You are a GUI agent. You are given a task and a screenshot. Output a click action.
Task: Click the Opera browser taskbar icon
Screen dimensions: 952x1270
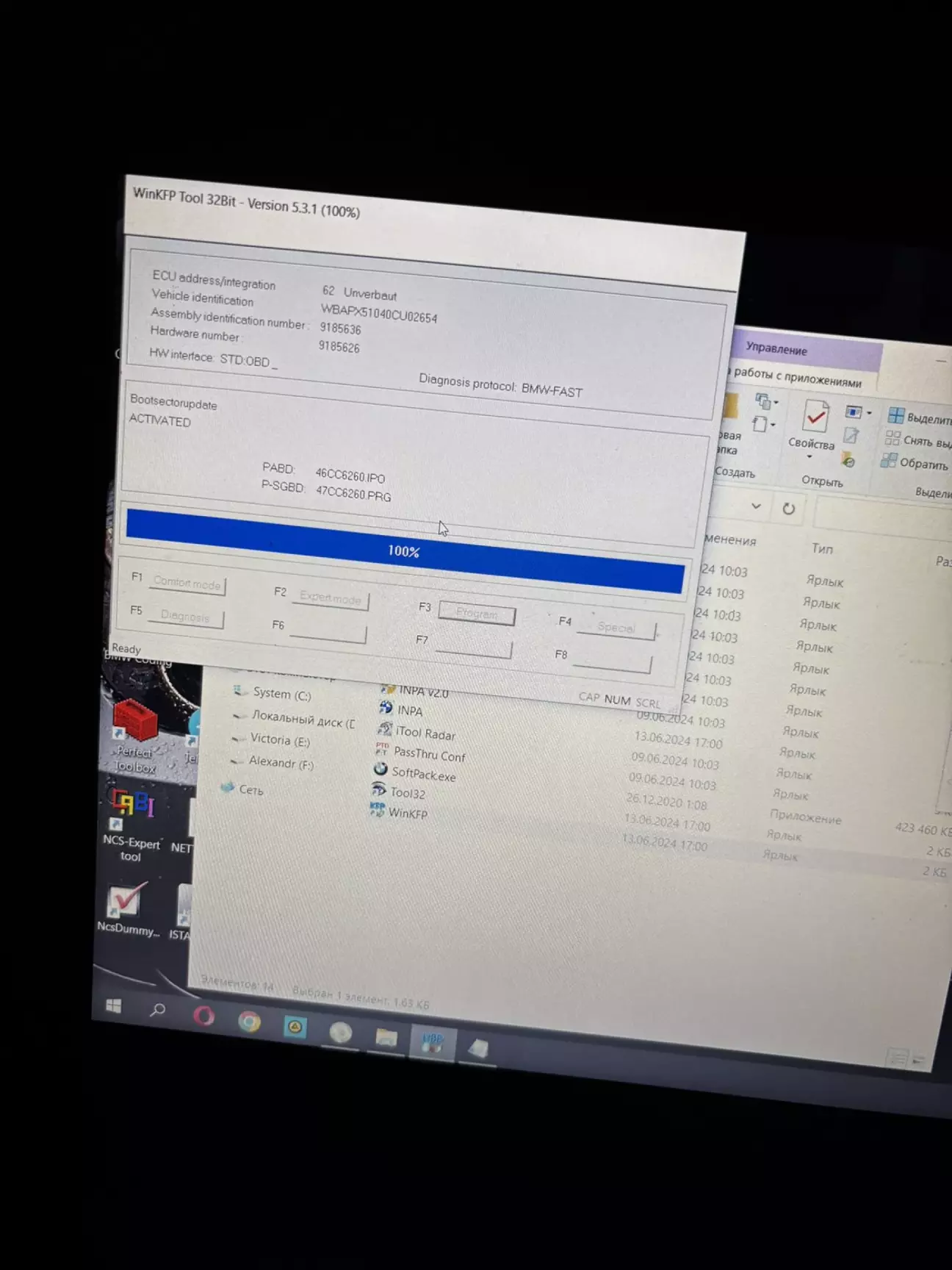(x=203, y=1016)
